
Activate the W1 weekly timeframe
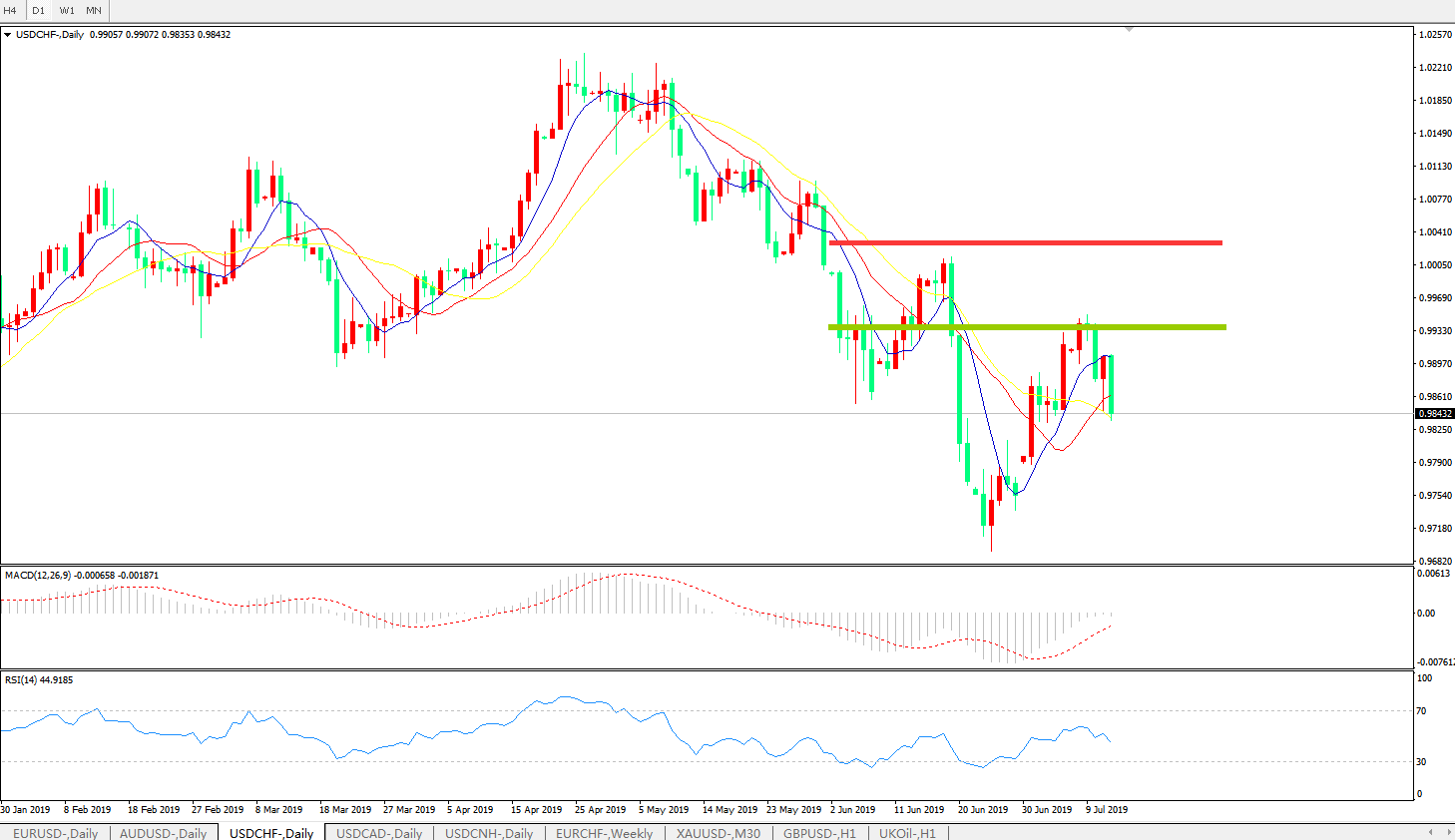pos(67,10)
